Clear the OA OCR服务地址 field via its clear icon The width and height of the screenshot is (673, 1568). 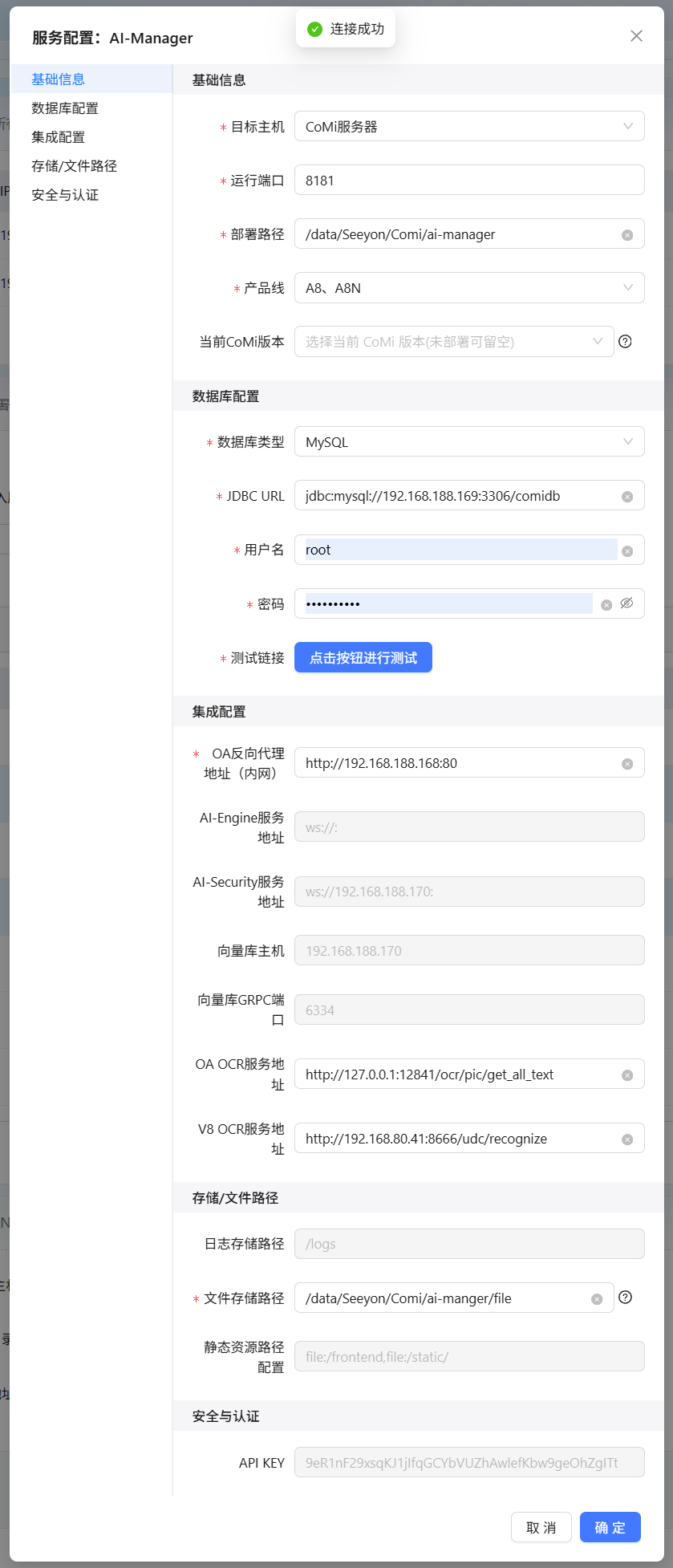coord(627,1075)
